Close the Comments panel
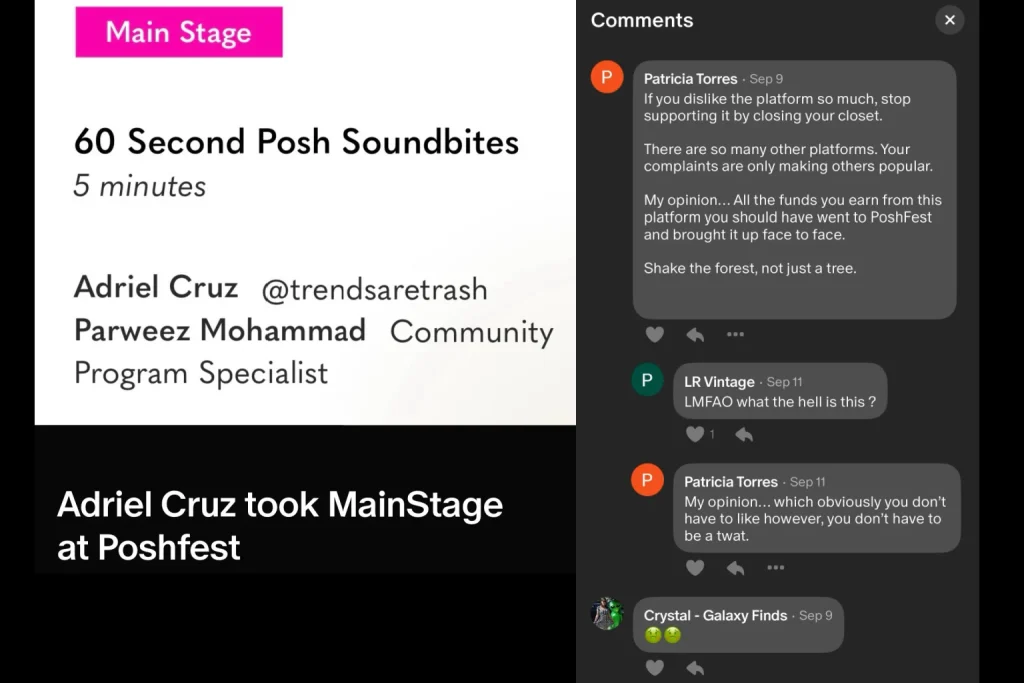This screenshot has height=683, width=1024. point(949,20)
